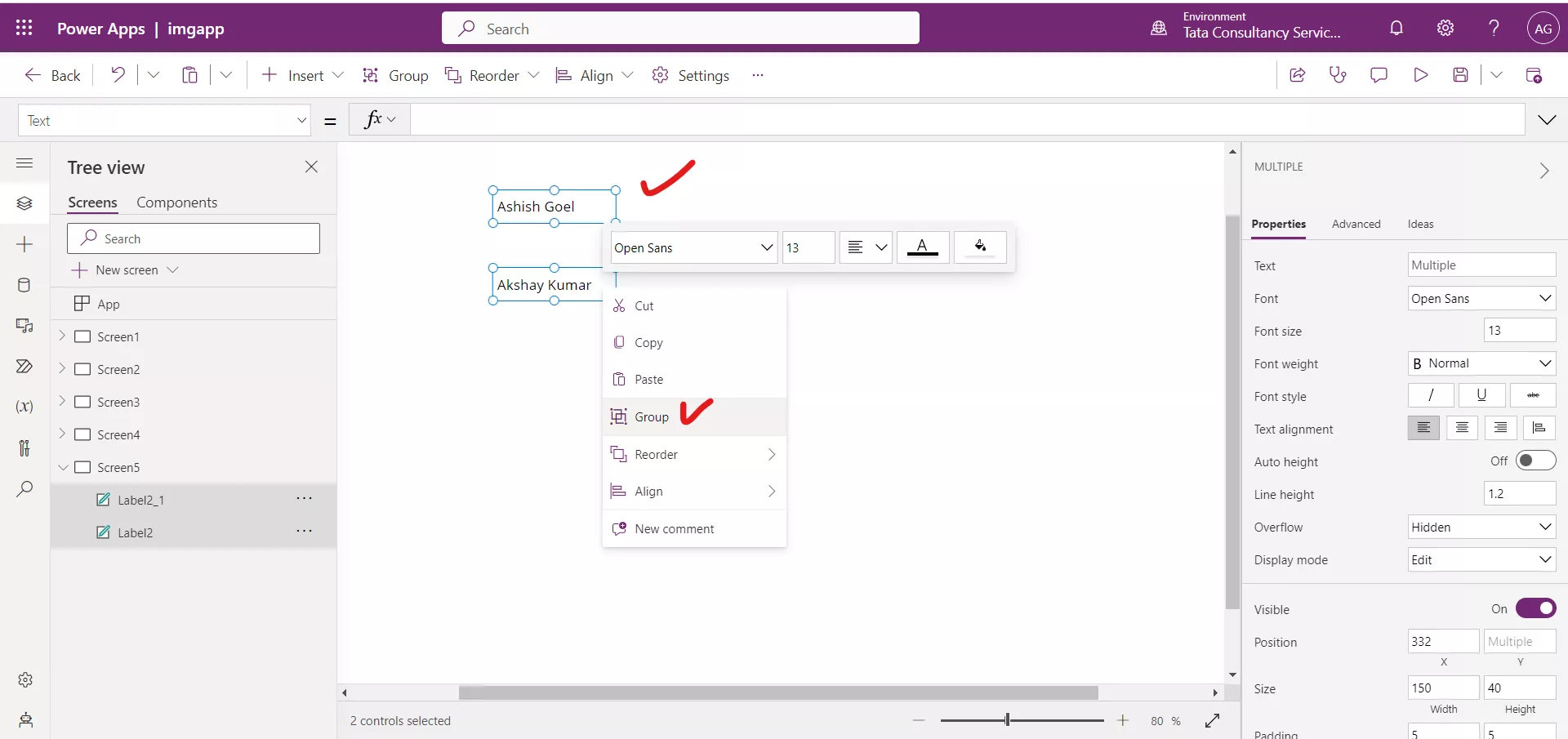Save the app with the disk icon
1568x739 pixels.
click(x=1462, y=75)
